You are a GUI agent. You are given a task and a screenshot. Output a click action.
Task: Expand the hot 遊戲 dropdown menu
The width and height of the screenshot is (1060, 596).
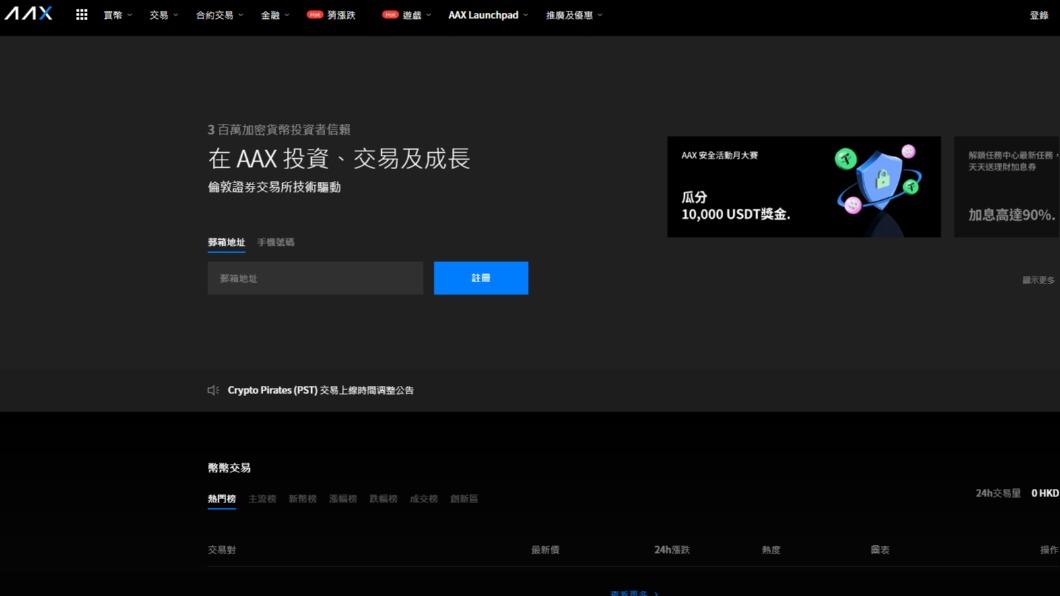406,15
